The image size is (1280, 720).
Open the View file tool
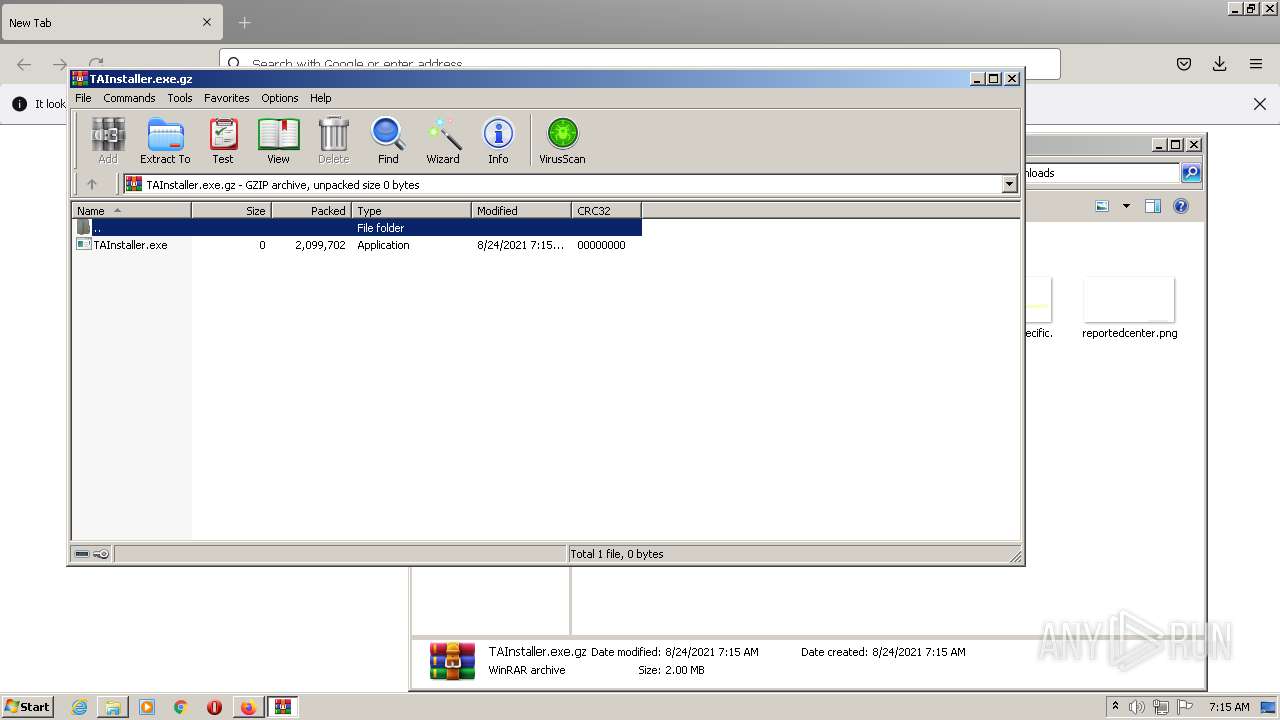click(278, 140)
